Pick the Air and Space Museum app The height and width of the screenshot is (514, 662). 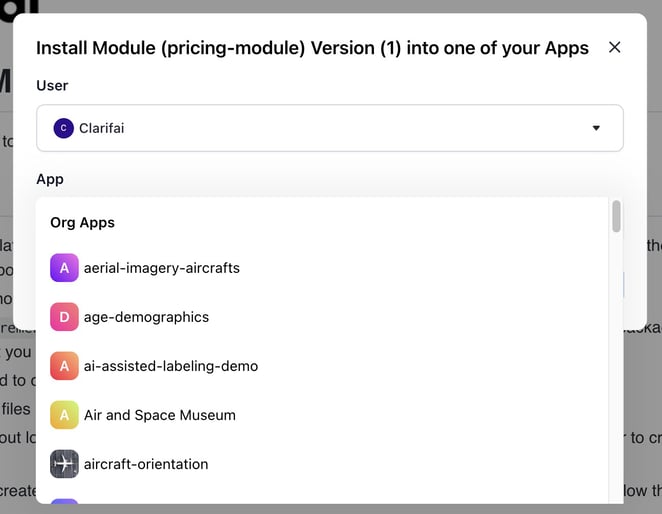click(160, 415)
